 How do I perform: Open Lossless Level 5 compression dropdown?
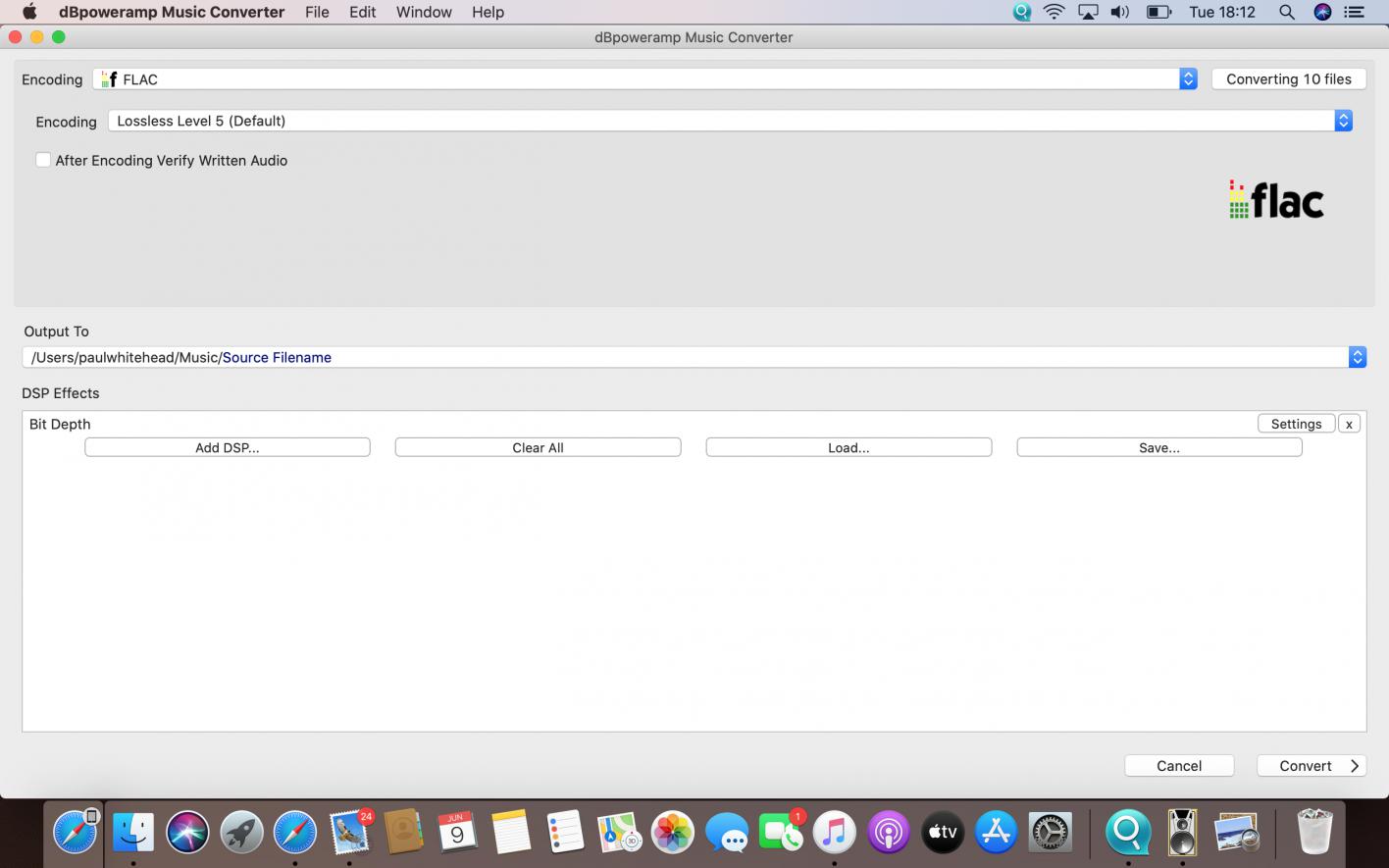pyautogui.click(x=1343, y=121)
